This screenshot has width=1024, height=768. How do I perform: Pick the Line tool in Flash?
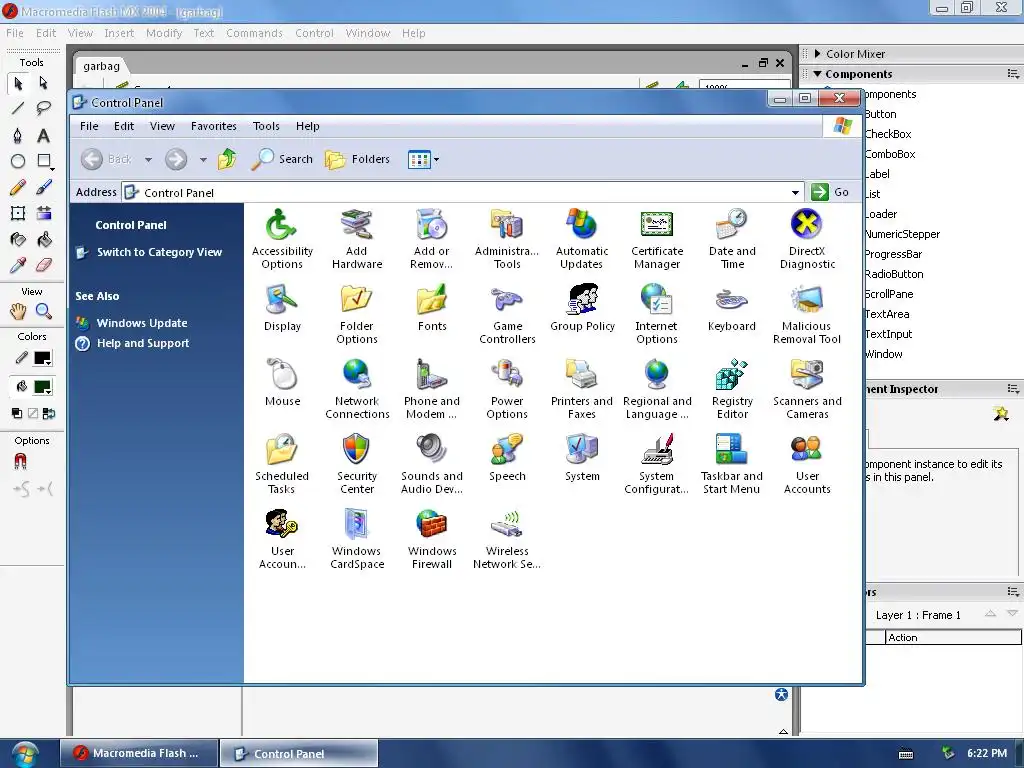click(18, 108)
